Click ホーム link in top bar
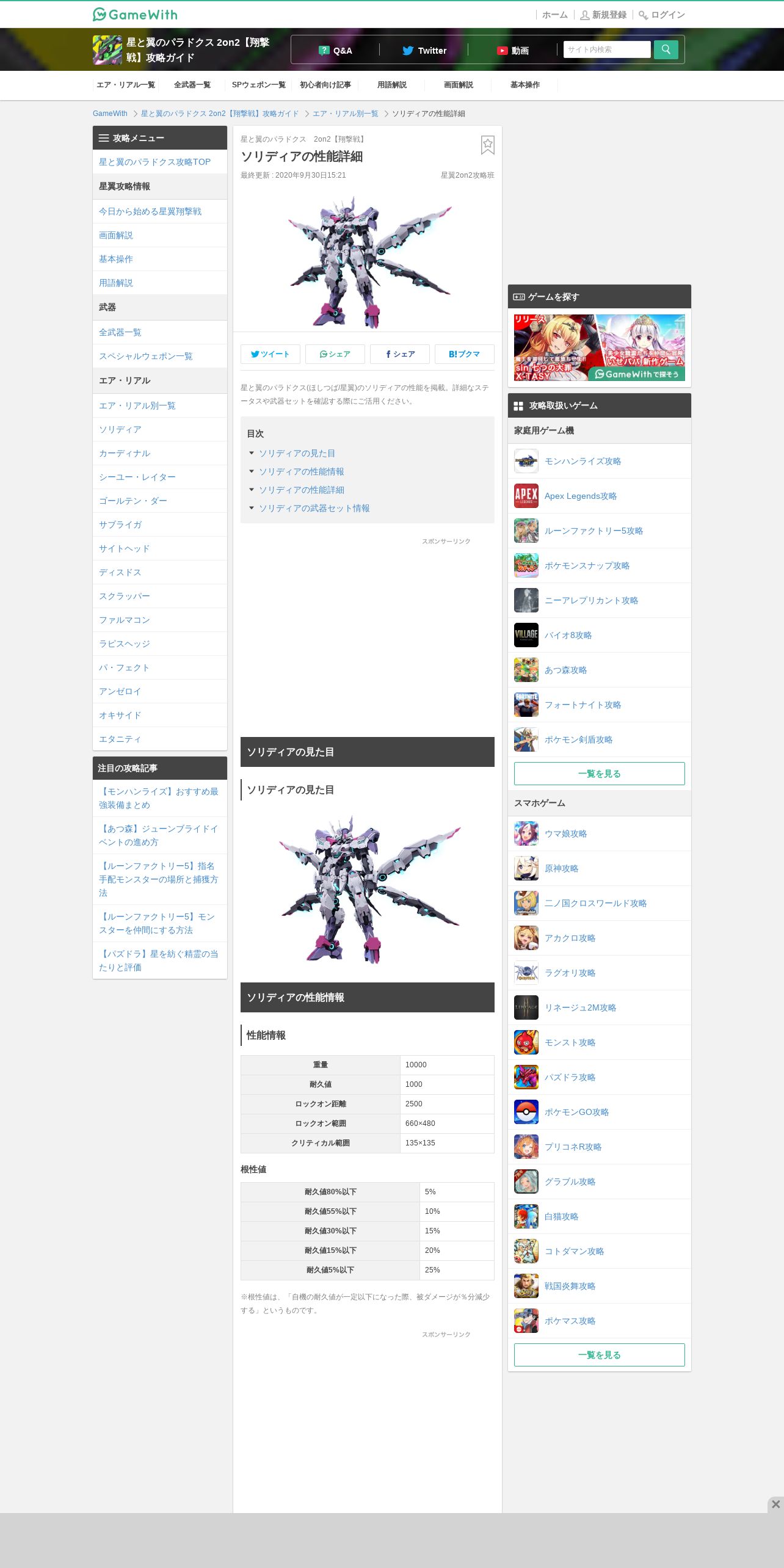 point(554,15)
